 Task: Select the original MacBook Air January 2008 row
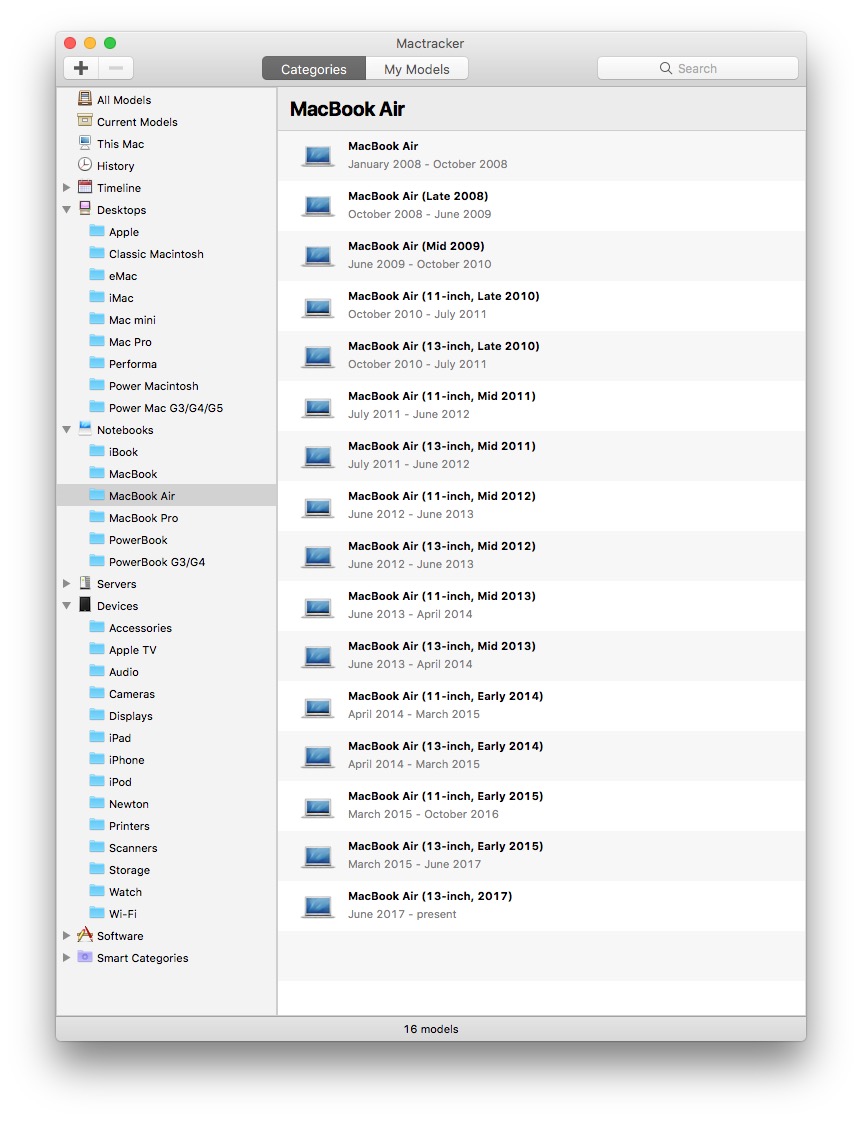pos(541,155)
